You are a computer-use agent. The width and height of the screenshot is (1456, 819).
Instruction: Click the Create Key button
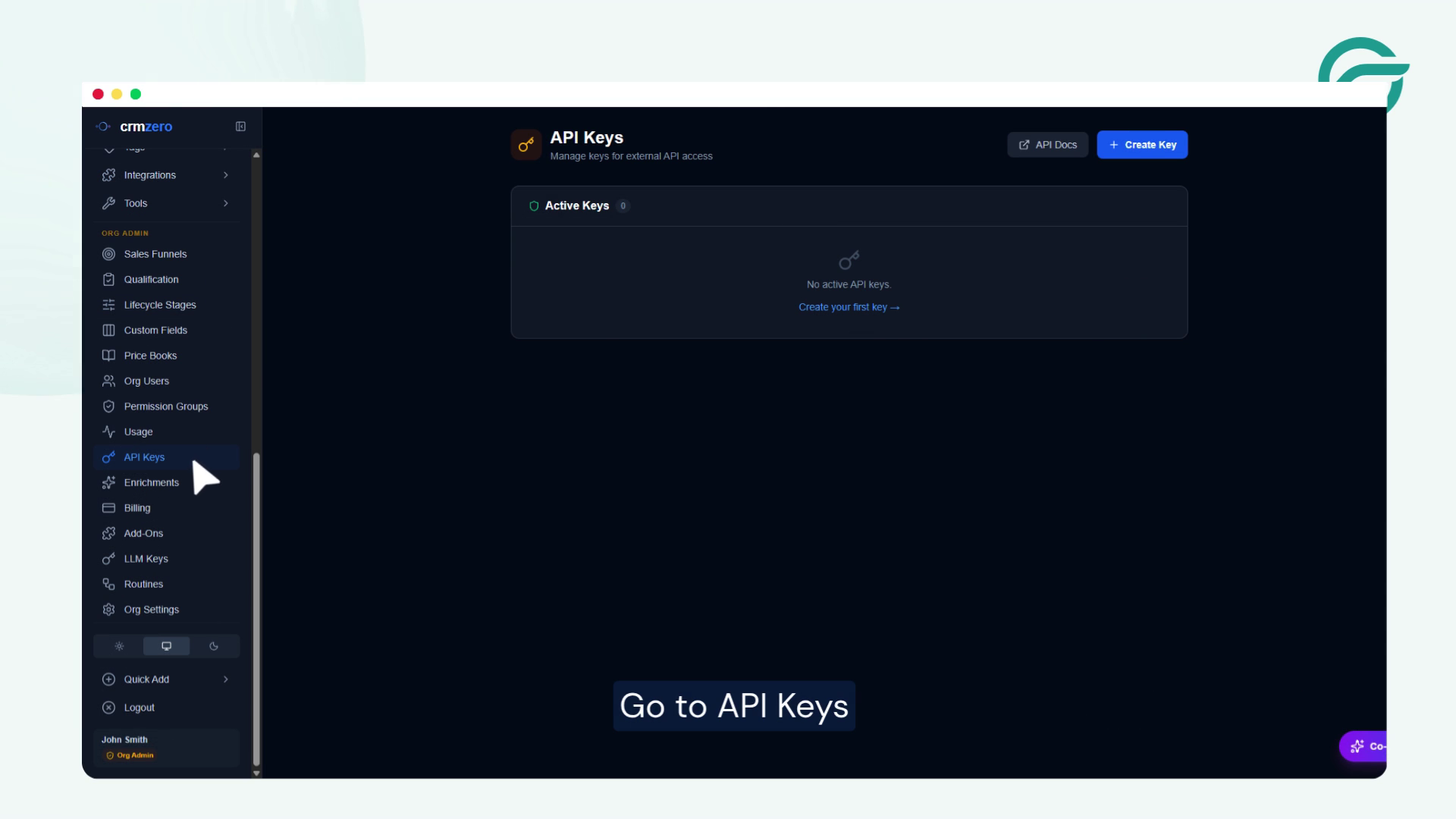coord(1142,145)
